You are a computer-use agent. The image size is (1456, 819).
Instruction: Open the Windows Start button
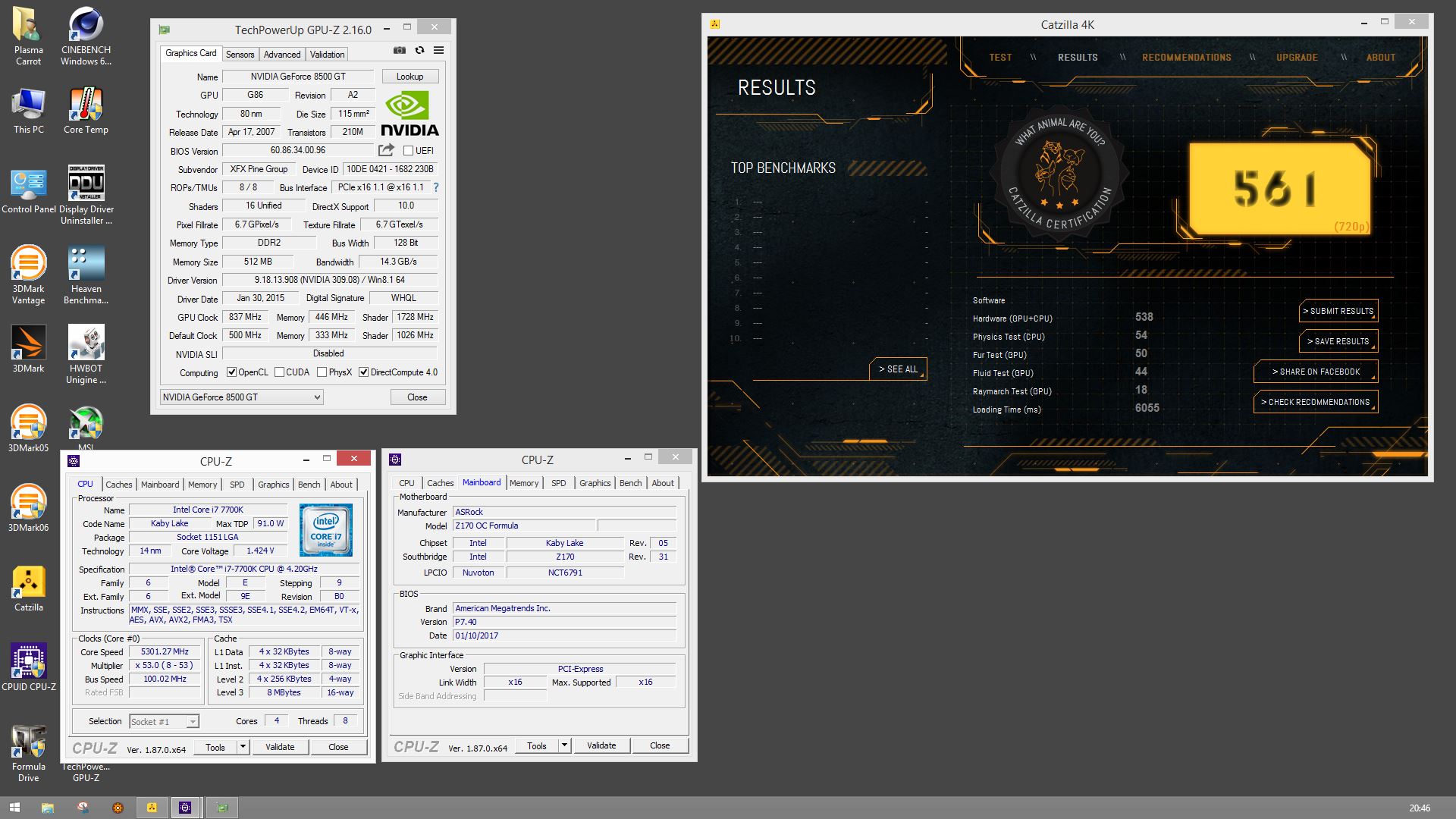pos(14,808)
